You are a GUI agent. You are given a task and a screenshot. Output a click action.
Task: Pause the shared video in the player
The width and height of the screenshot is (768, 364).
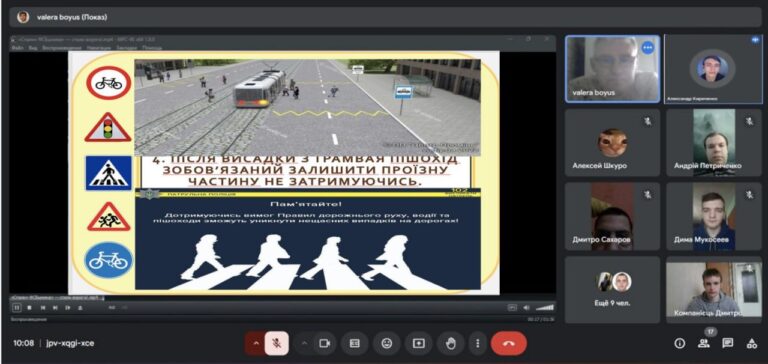[x=17, y=308]
